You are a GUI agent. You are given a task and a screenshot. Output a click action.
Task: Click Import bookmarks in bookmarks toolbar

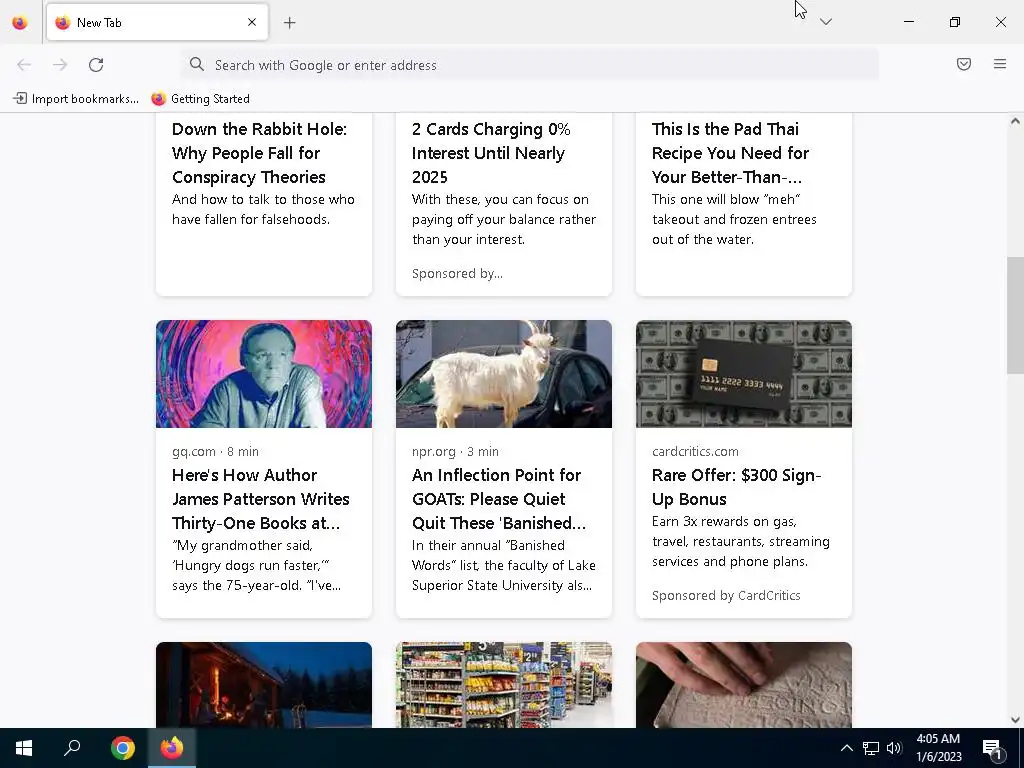[x=76, y=99]
